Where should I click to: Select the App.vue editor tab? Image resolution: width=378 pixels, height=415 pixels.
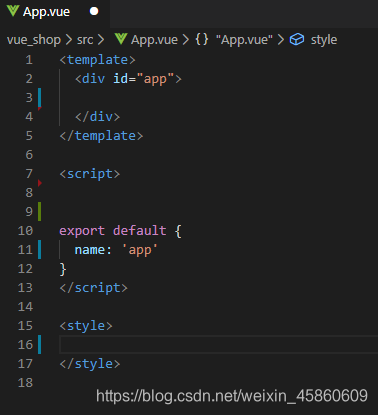tap(55, 13)
